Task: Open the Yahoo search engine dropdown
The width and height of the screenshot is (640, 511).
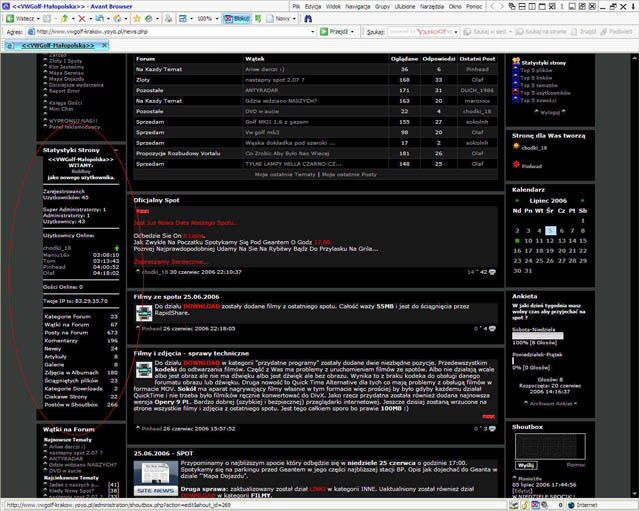Action: tap(456, 31)
